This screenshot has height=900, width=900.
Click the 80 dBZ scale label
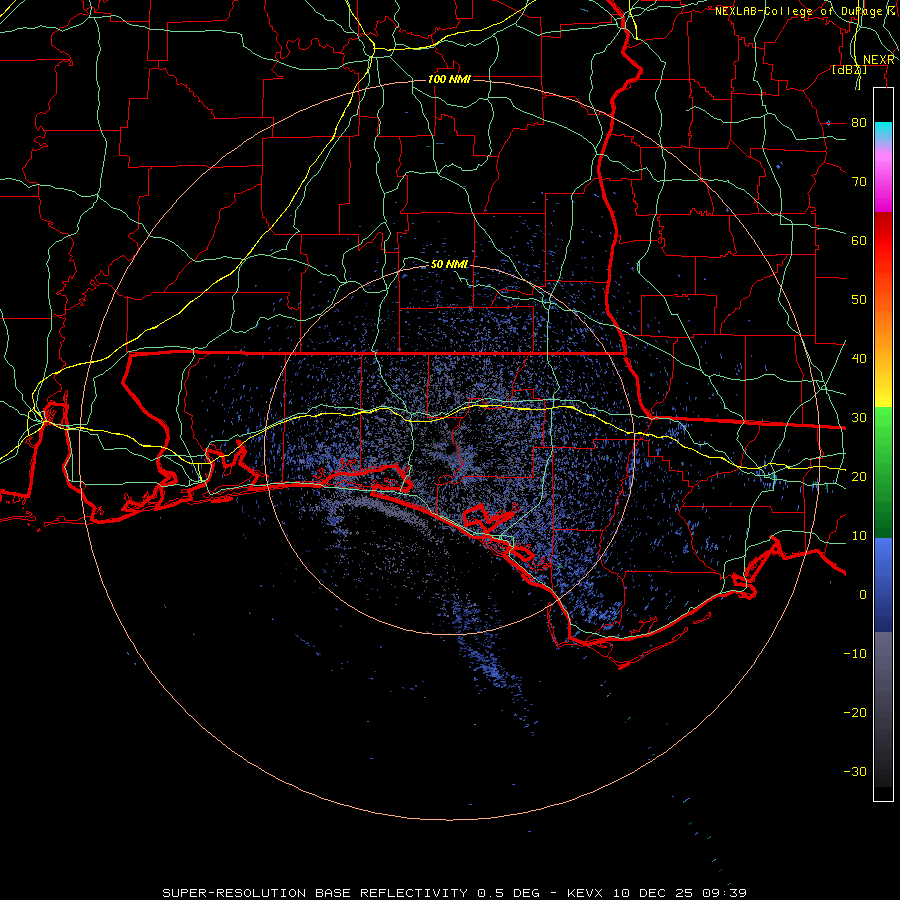click(x=859, y=122)
